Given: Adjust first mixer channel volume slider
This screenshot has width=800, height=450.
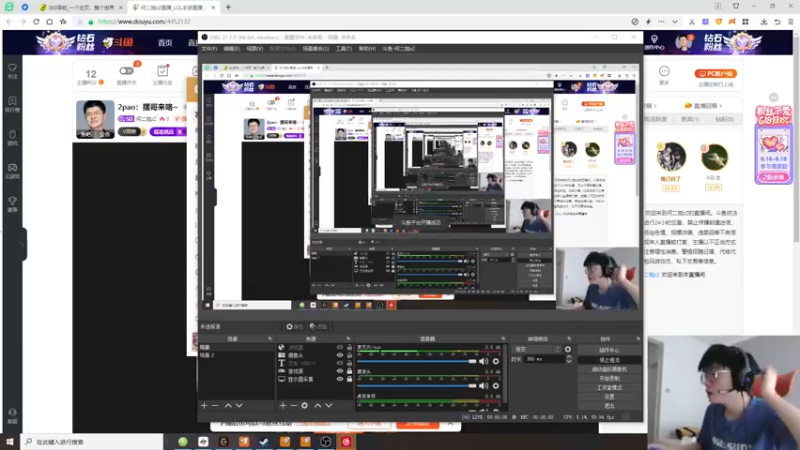Looking at the screenshot, I should coord(417,361).
